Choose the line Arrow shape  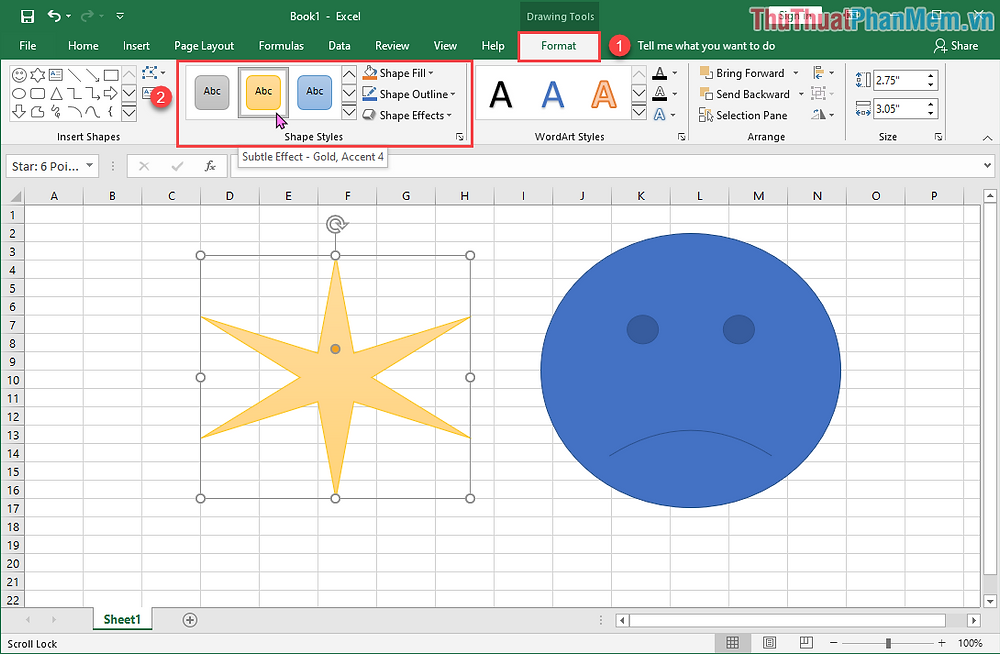point(93,75)
